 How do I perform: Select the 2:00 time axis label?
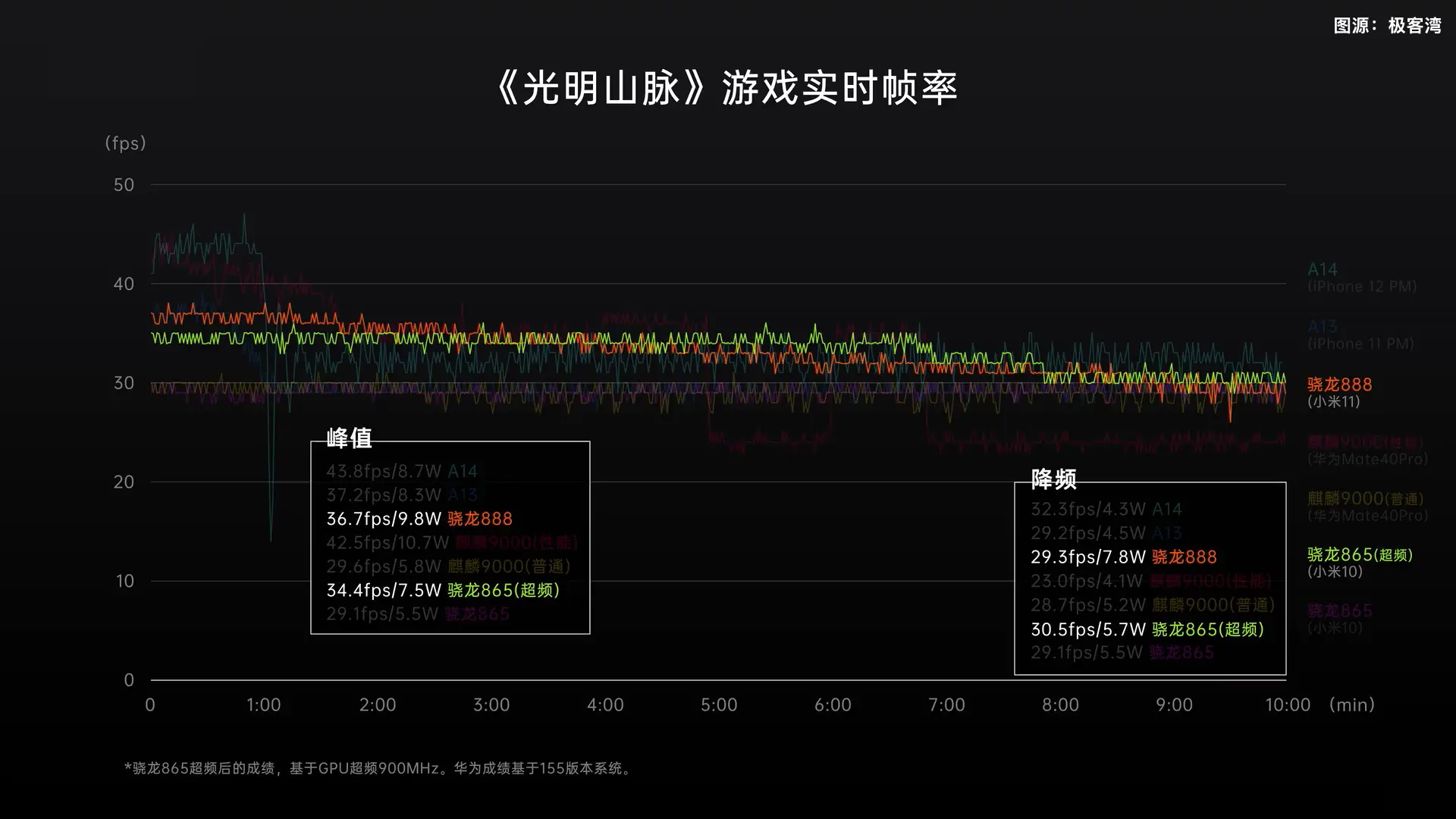[x=378, y=704]
